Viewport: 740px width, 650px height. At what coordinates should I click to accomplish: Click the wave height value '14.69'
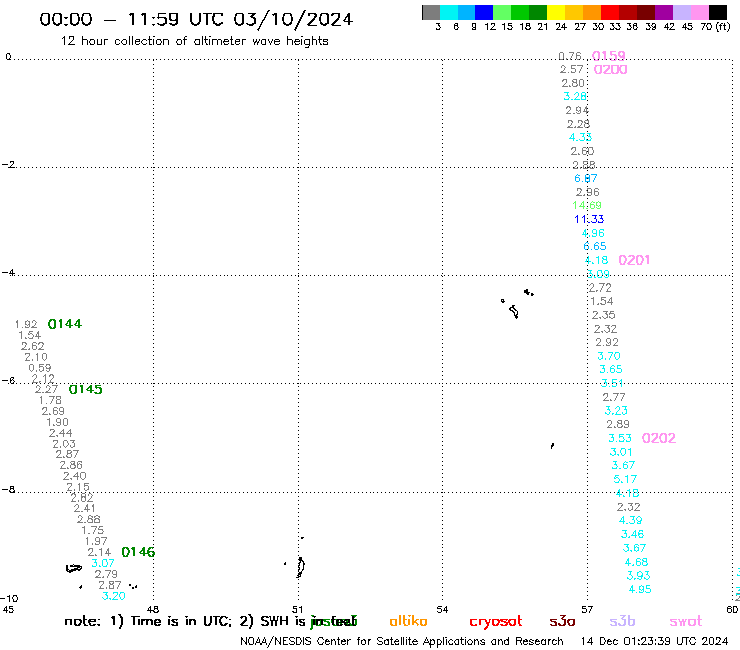587,205
